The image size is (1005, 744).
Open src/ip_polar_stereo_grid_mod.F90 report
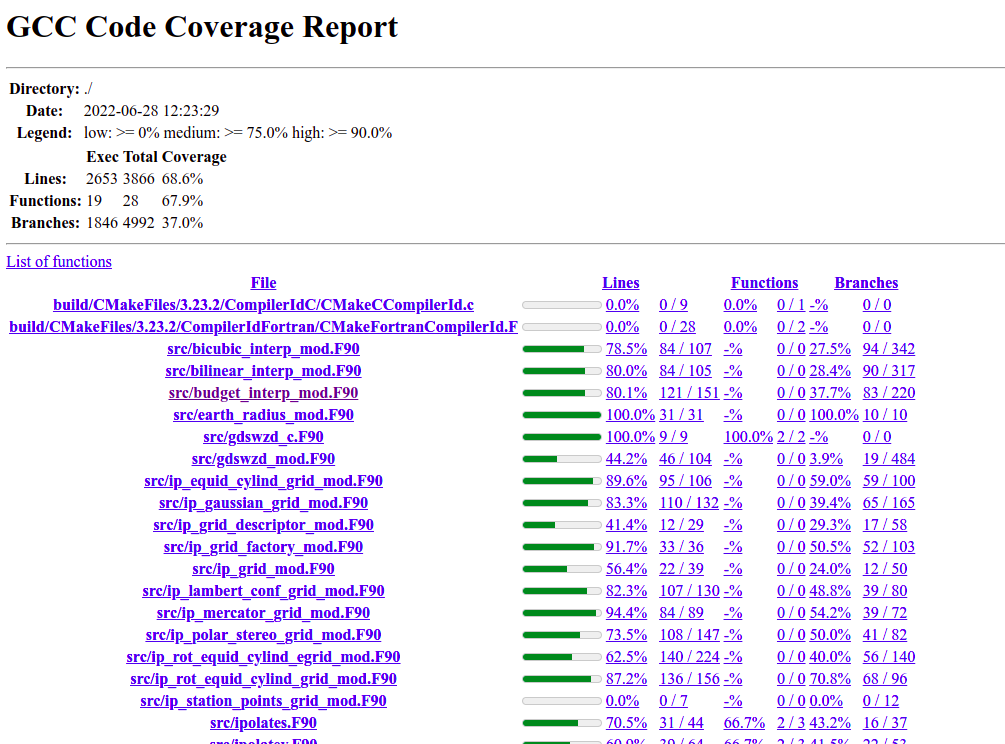coord(263,635)
